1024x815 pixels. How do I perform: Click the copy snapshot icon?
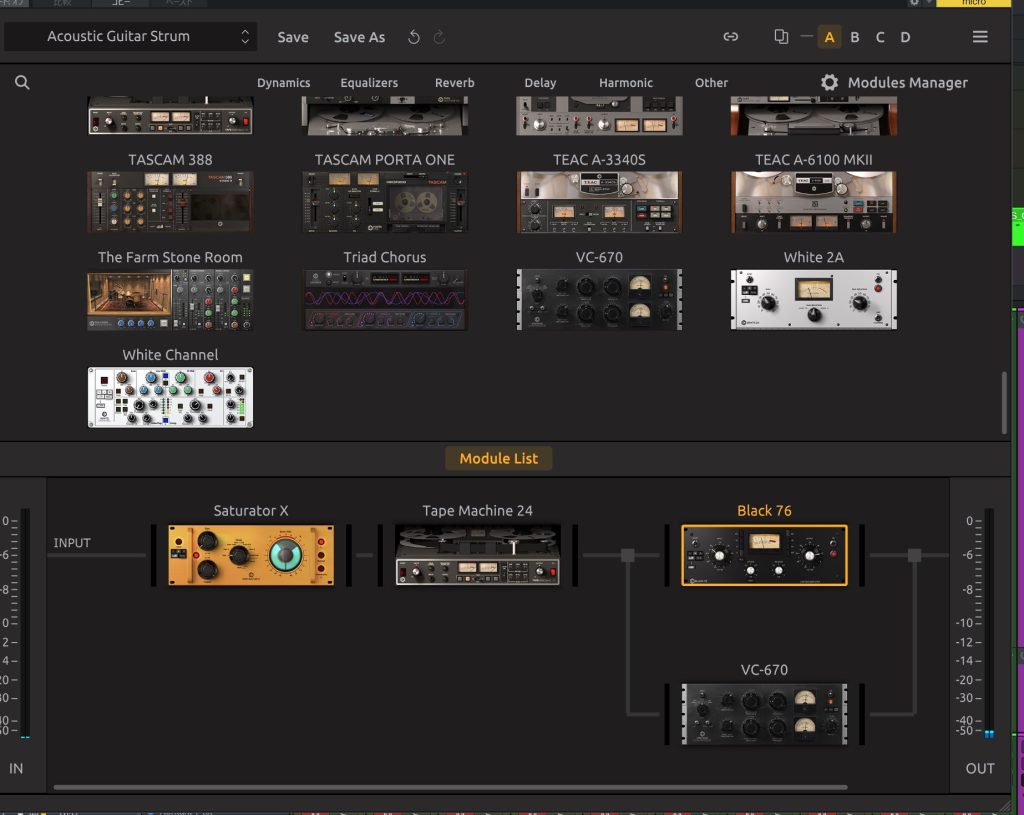coord(781,37)
